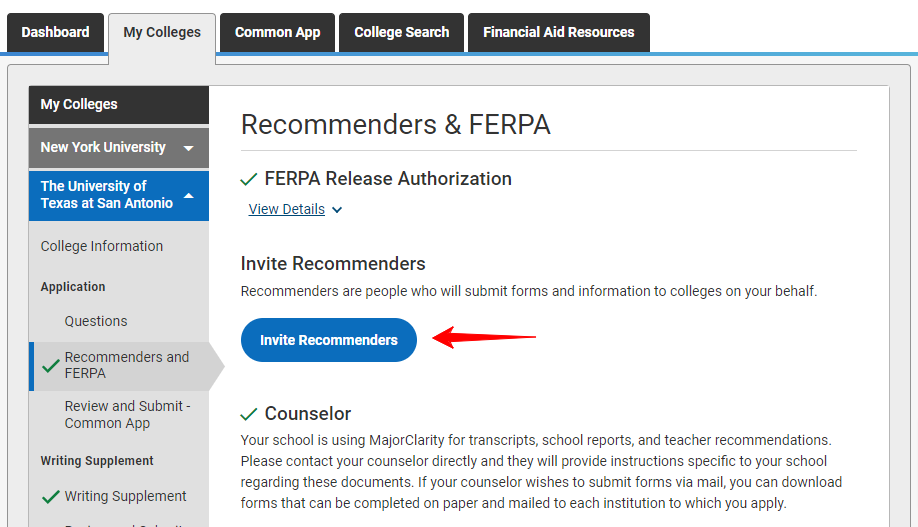The image size is (918, 527).
Task: Expand View Details chevron under FERPA
Action: (x=337, y=210)
